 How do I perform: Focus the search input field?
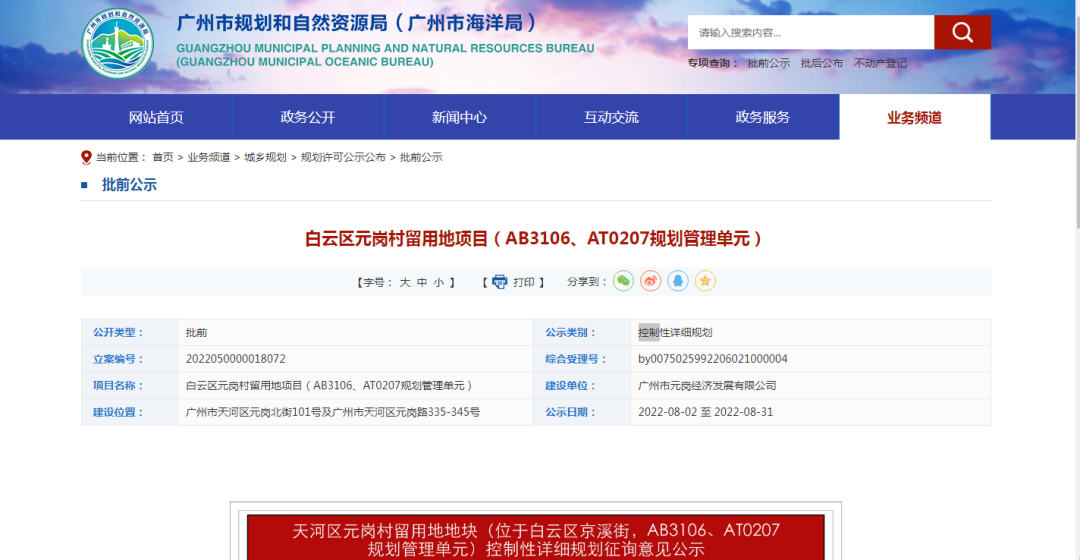coord(811,32)
